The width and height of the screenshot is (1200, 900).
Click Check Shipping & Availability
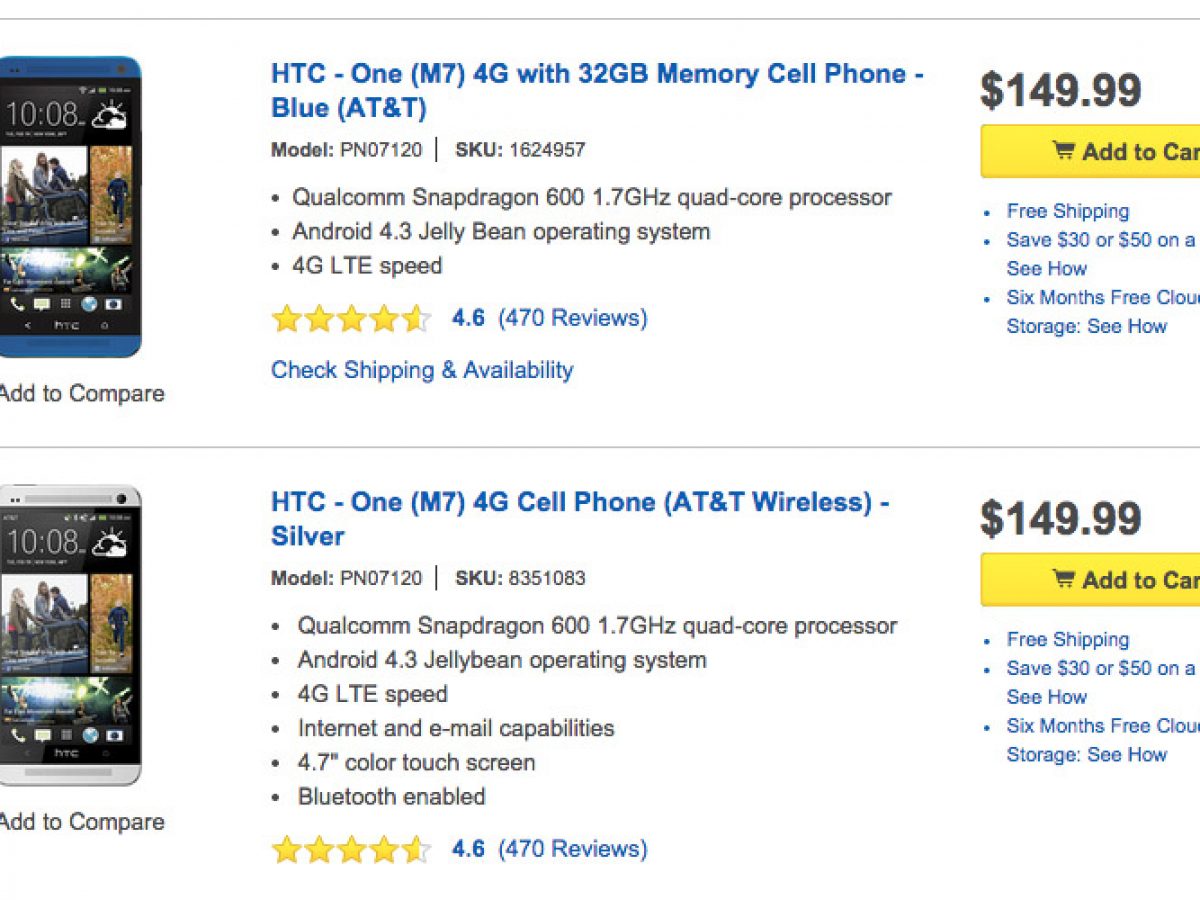(422, 370)
